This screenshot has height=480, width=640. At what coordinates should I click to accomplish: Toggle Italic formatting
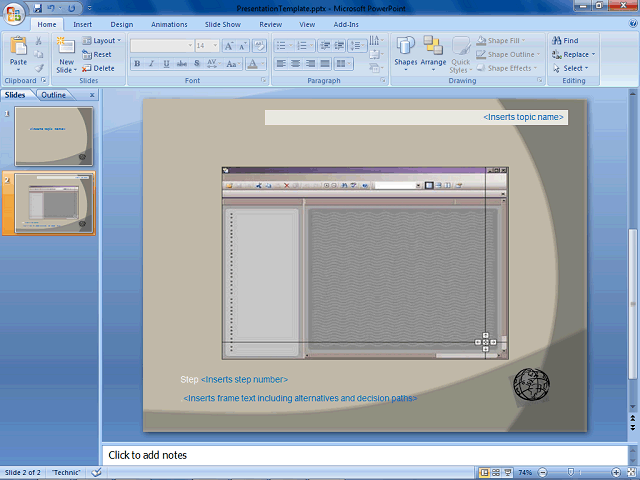coord(151,64)
